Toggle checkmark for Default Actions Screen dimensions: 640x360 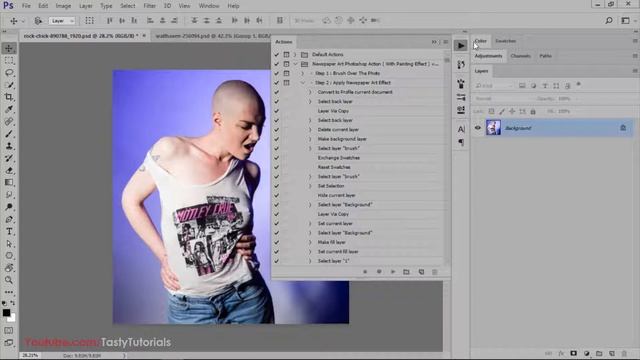[x=276, y=54]
